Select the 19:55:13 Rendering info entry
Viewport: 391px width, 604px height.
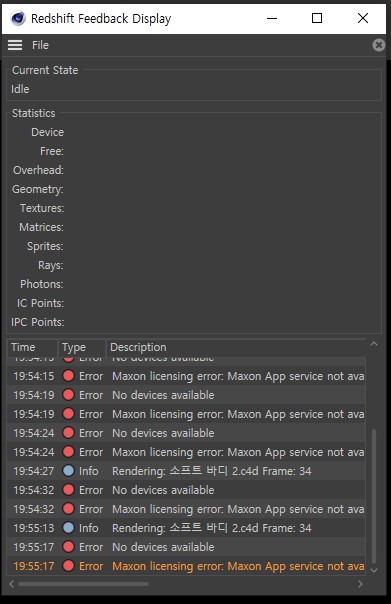pyautogui.click(x=186, y=528)
